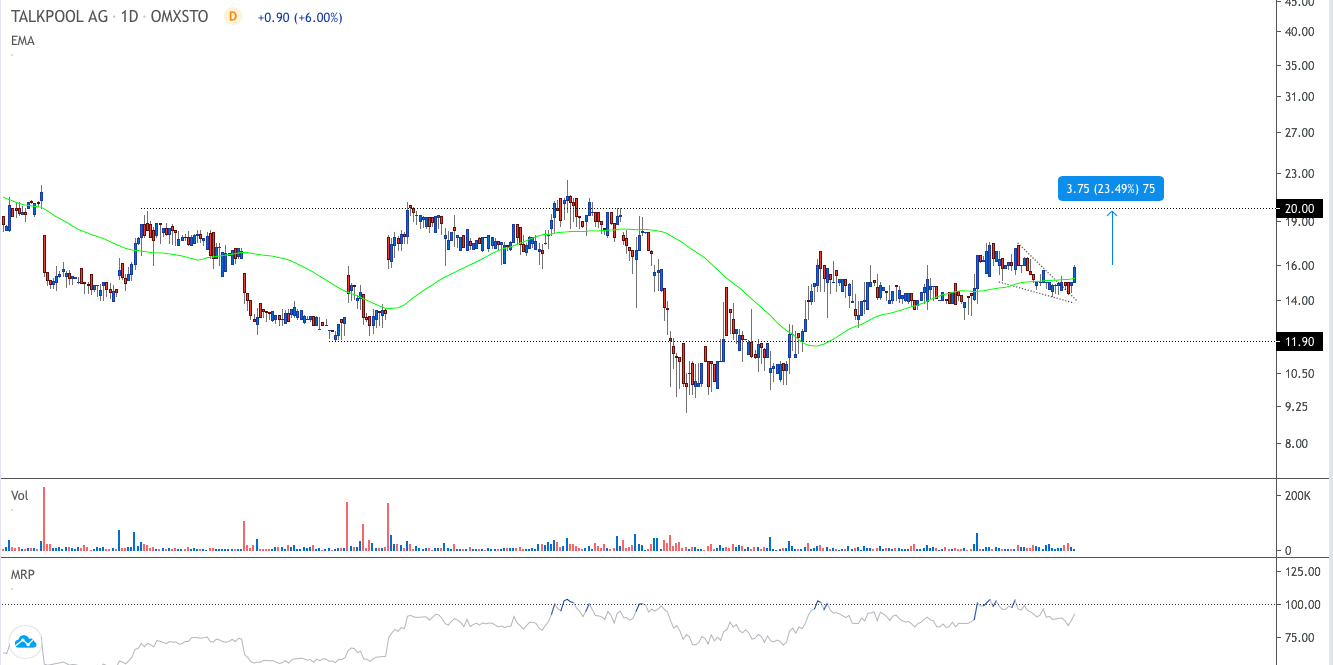Click the TALKPOOL AG symbol title
The image size is (1333, 665).
[x=58, y=17]
